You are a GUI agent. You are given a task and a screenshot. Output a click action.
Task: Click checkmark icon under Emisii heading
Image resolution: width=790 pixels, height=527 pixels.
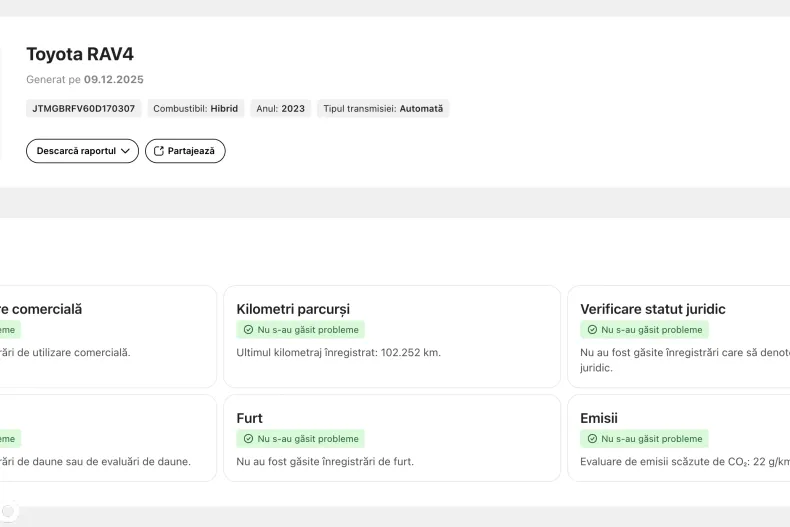592,438
